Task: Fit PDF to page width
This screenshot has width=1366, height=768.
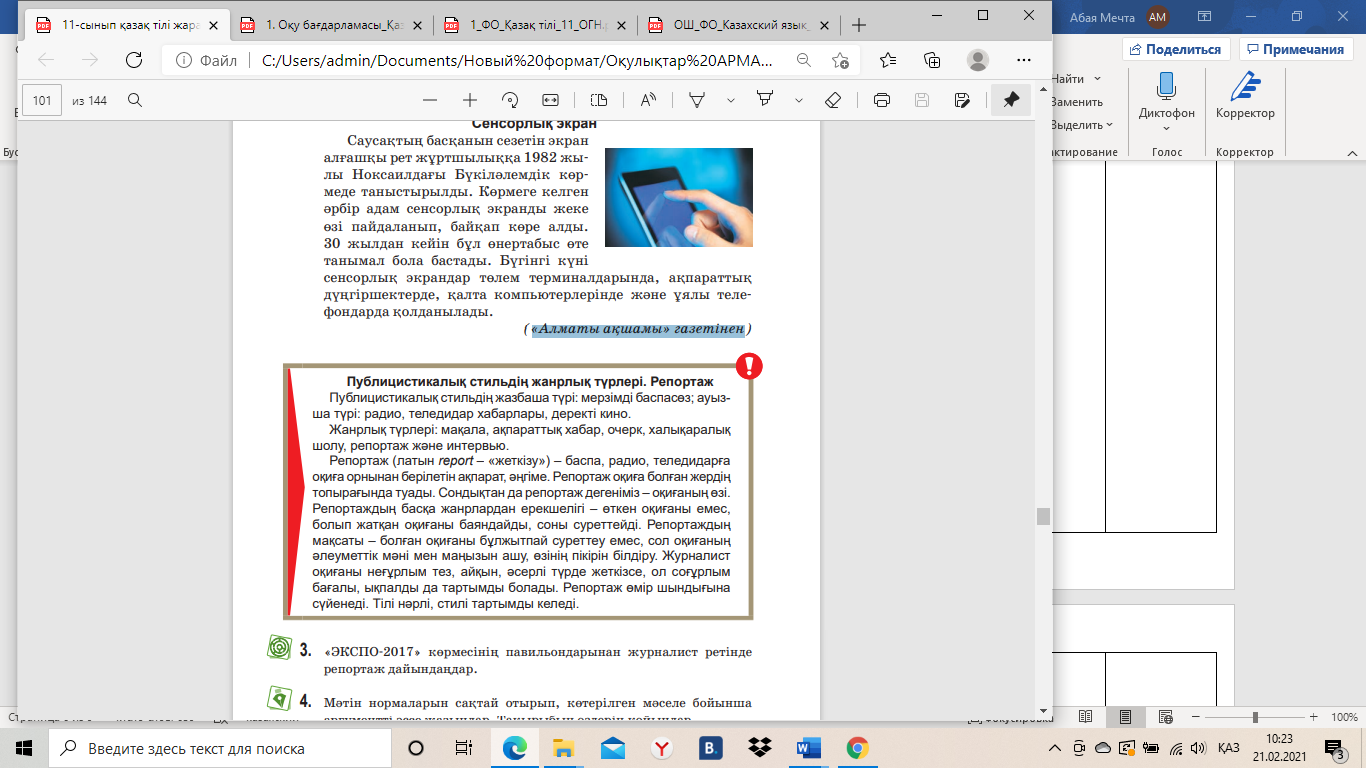Action: point(549,100)
